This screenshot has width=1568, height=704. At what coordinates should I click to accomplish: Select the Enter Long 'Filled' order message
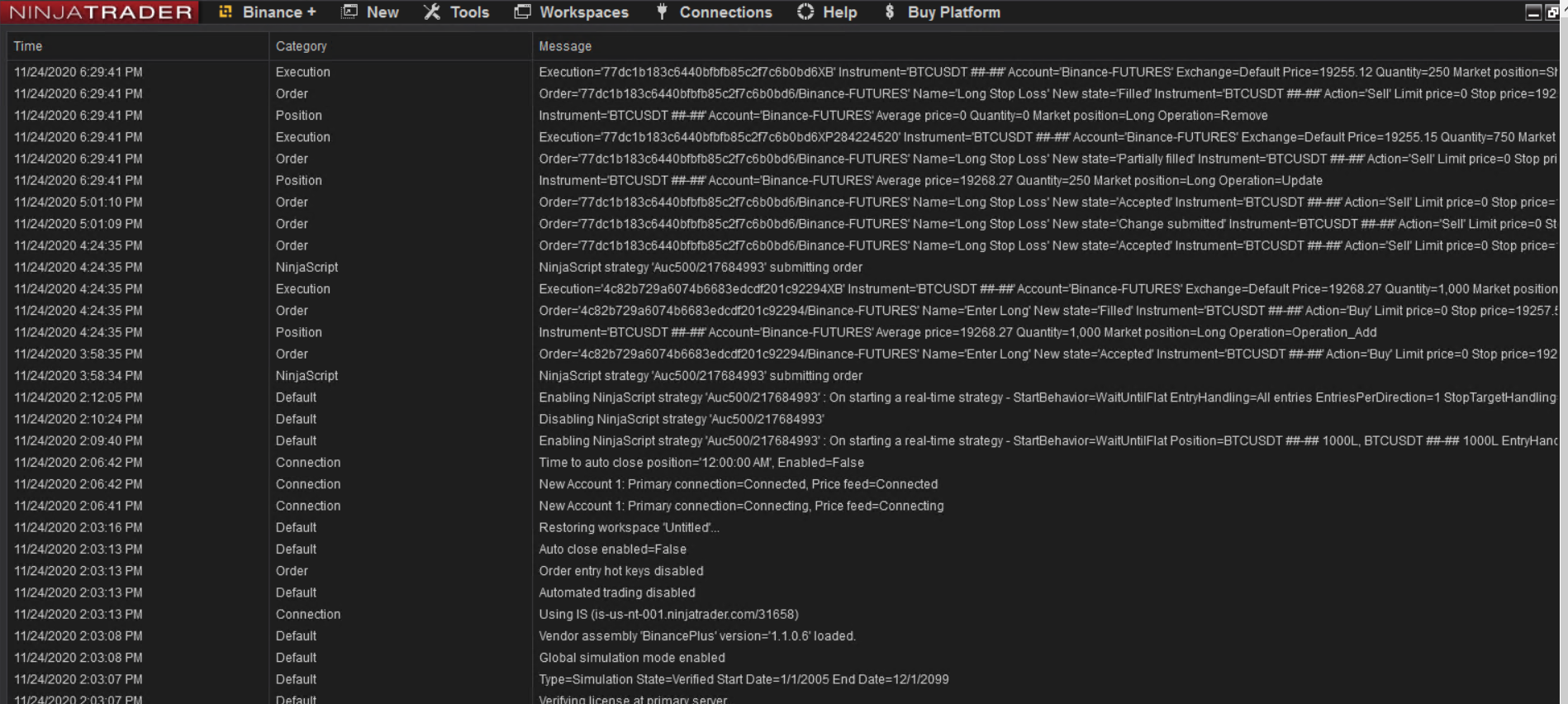tap(1048, 311)
